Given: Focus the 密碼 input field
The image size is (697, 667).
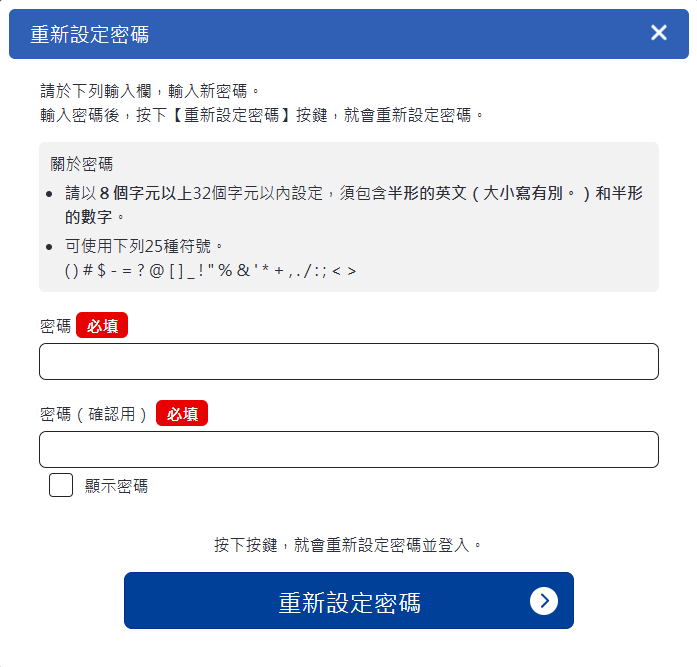Looking at the screenshot, I should click(x=348, y=362).
